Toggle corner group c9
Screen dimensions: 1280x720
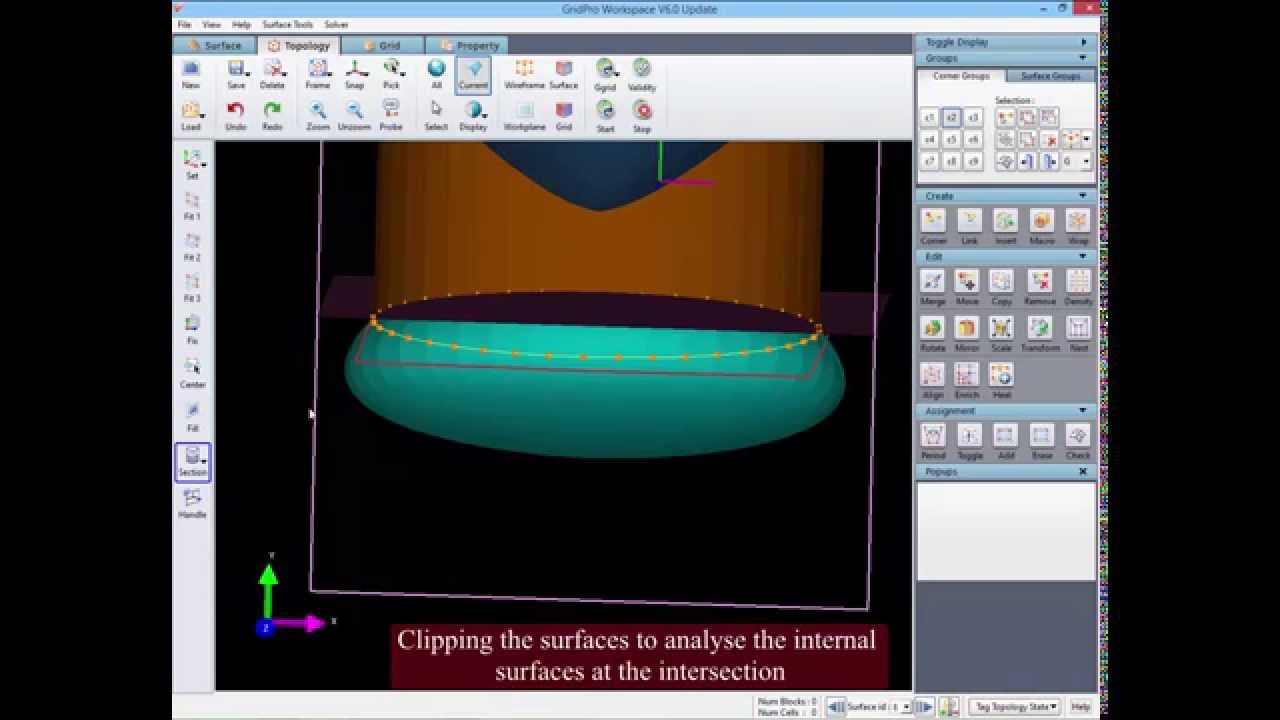(x=973, y=161)
